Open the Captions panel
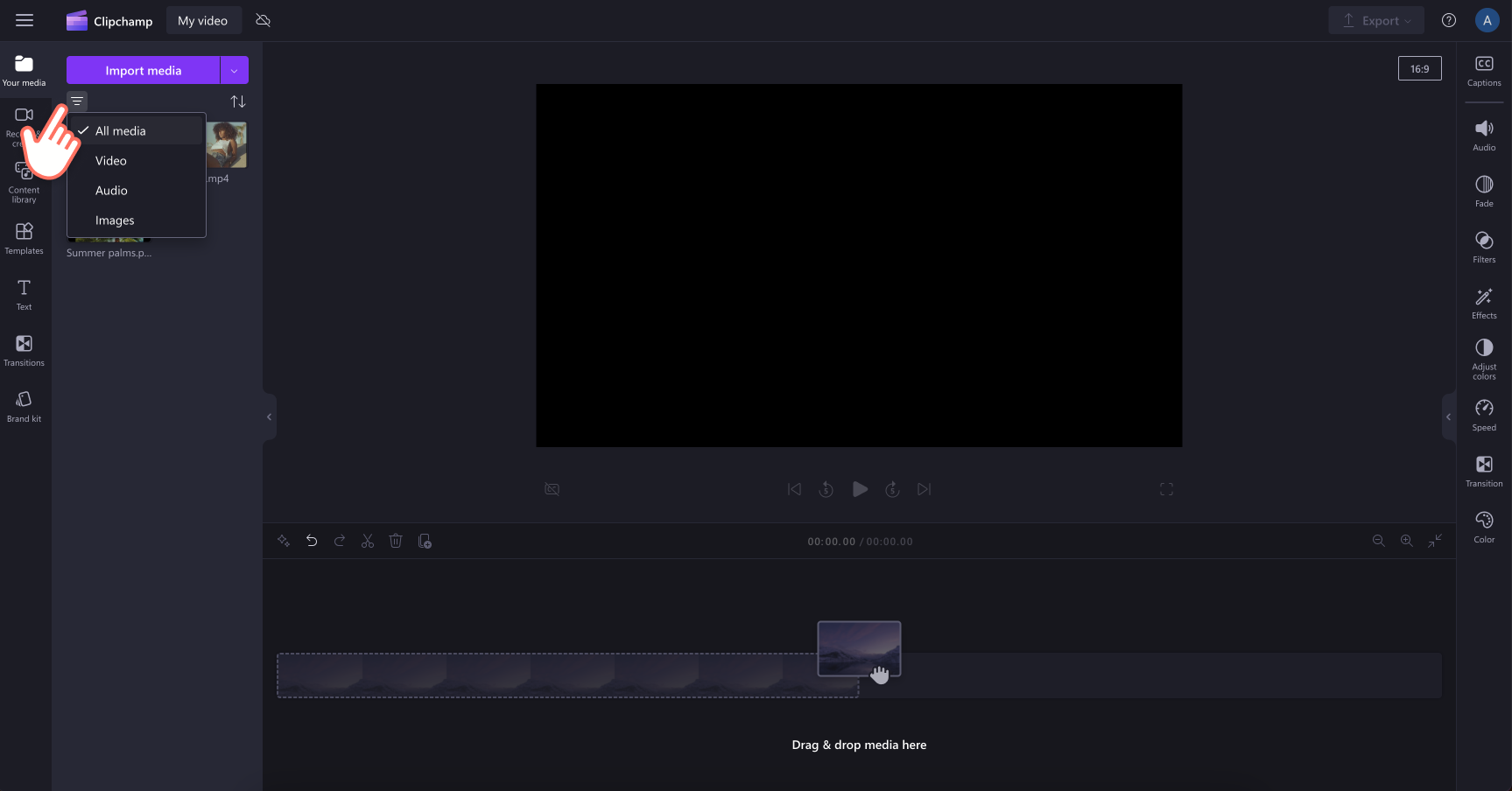1512x791 pixels. pos(1484,71)
